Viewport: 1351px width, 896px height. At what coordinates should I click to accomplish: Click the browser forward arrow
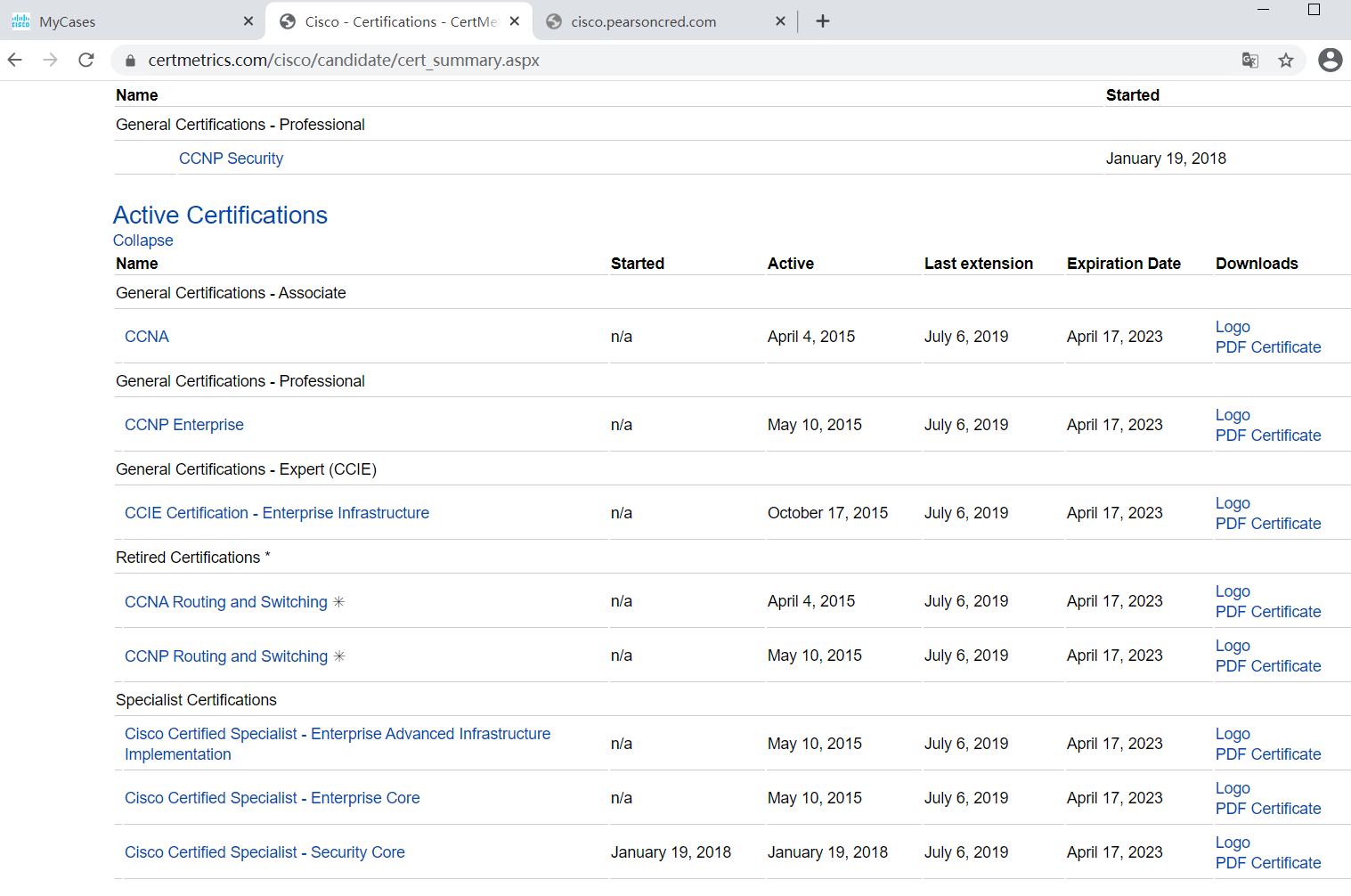click(51, 60)
